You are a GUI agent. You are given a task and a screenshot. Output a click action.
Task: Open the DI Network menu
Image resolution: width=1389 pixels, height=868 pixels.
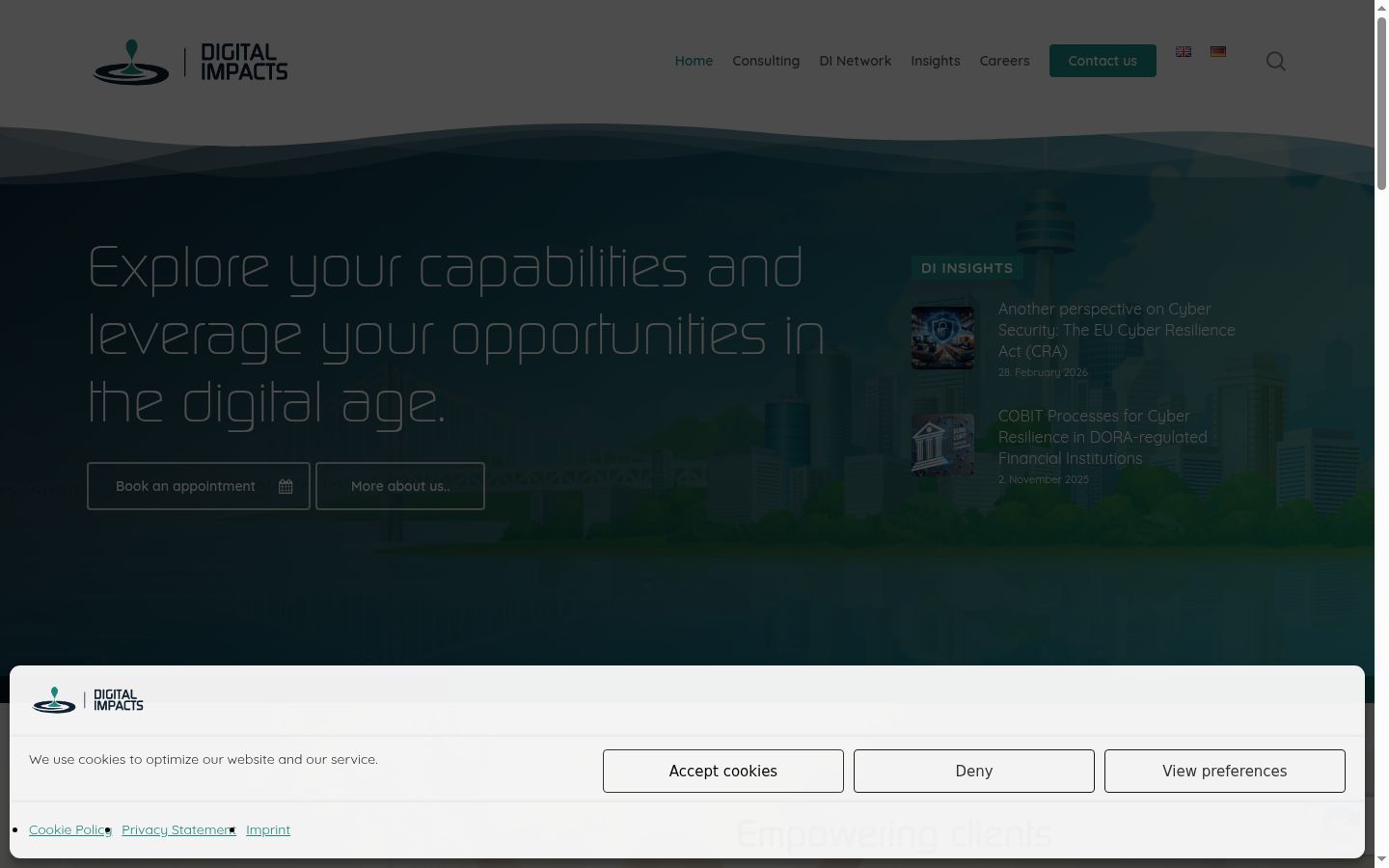click(x=856, y=61)
